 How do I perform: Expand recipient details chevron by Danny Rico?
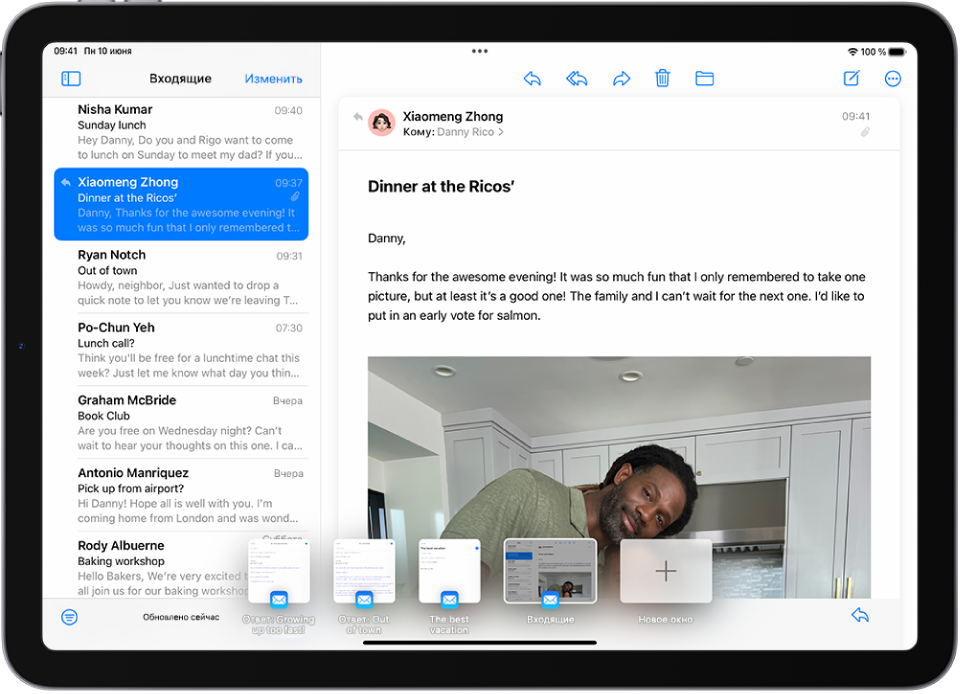501,132
